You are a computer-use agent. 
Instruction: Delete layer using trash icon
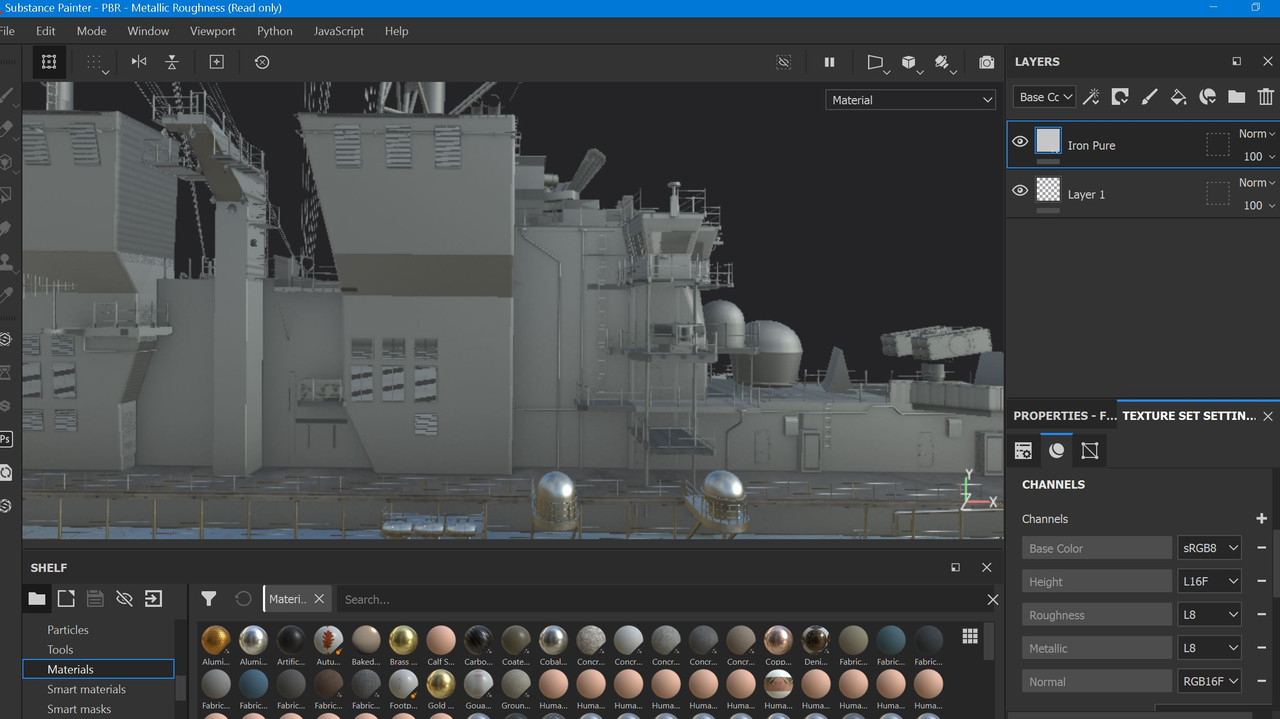click(1266, 97)
